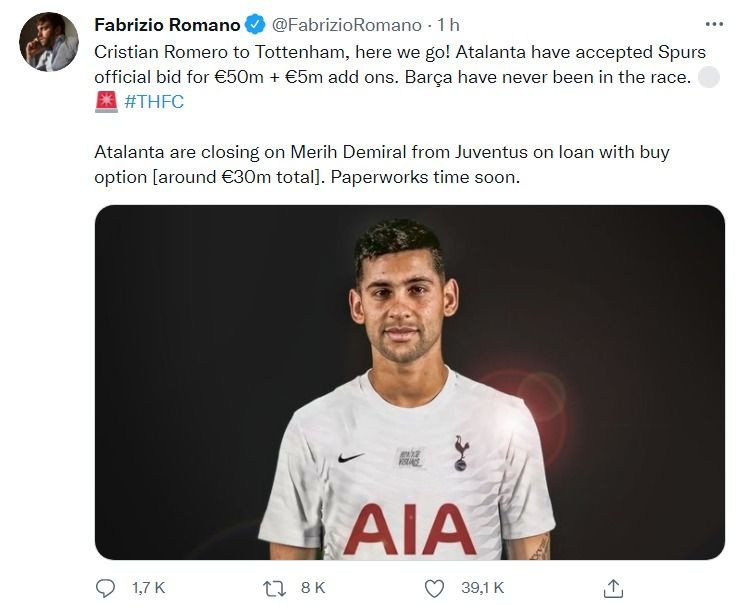743x614 pixels.
Task: Open the player photo attached to the tweet
Action: (x=409, y=381)
